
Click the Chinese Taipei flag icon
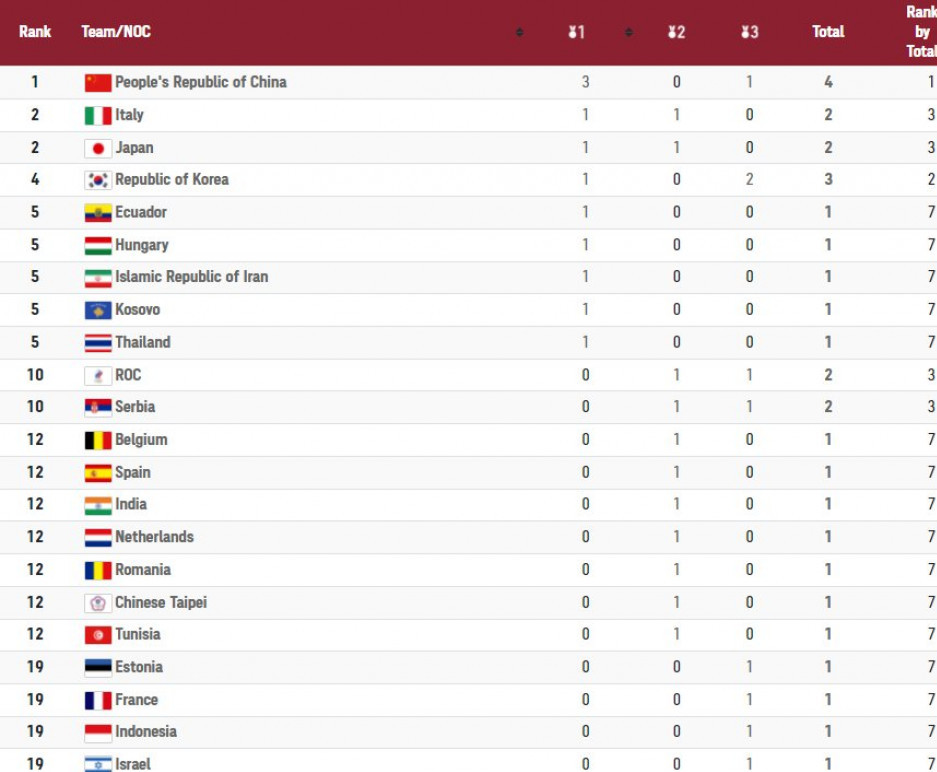pos(98,603)
